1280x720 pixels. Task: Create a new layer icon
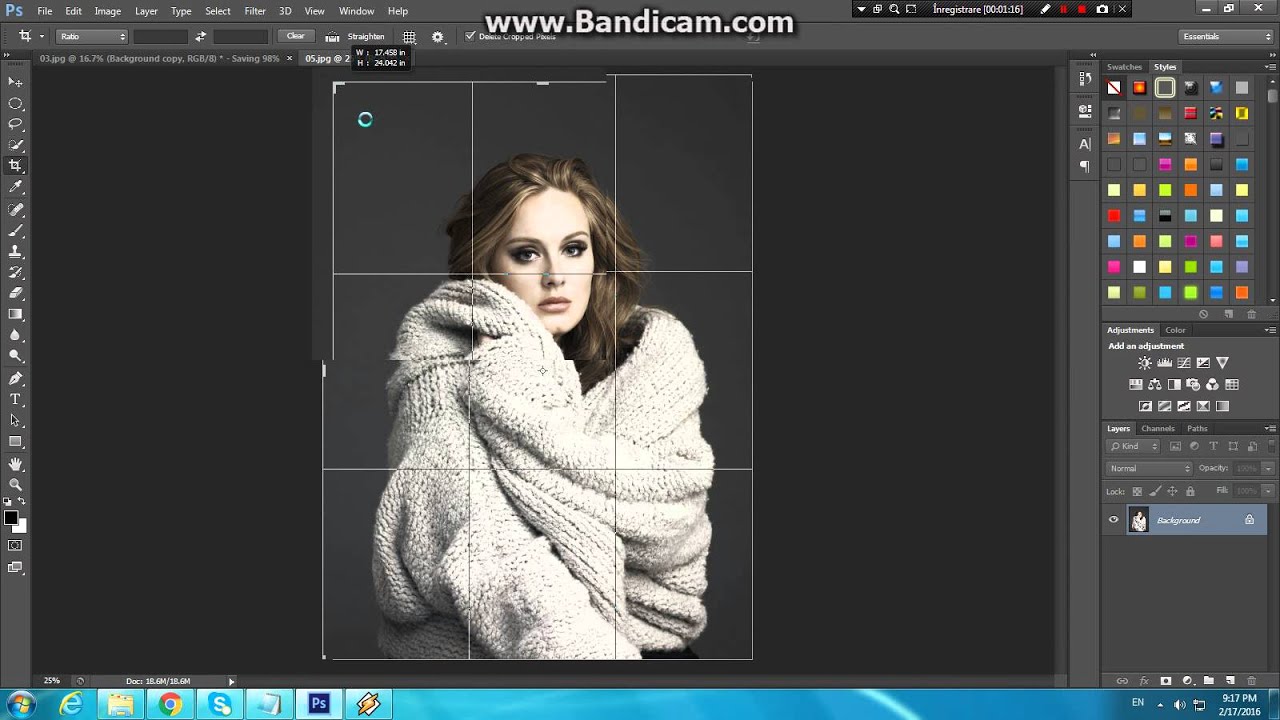(x=1230, y=681)
